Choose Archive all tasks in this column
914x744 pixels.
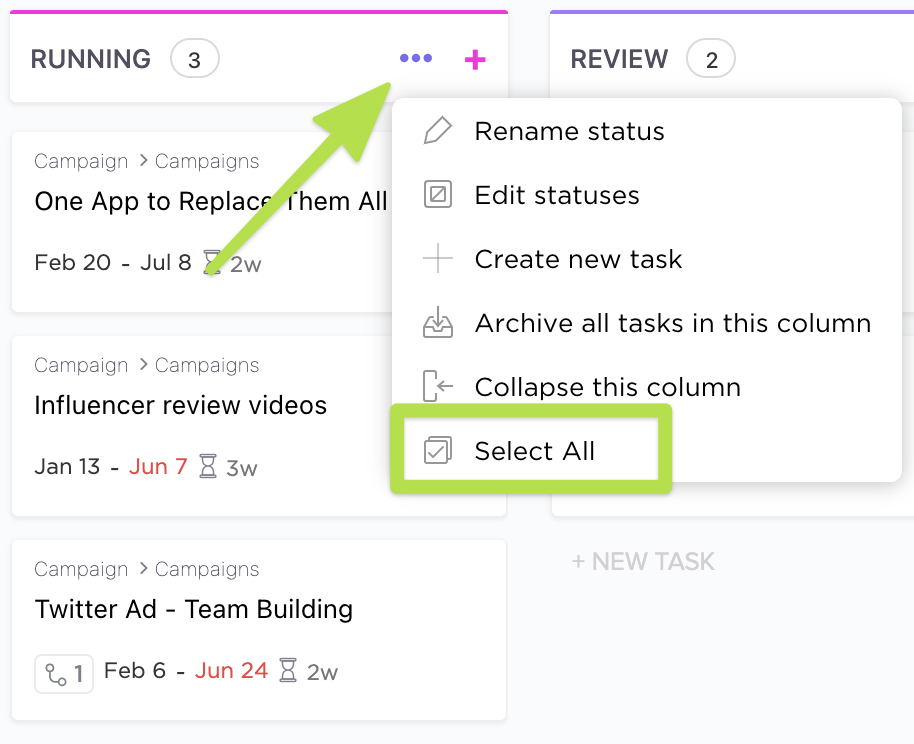672,323
